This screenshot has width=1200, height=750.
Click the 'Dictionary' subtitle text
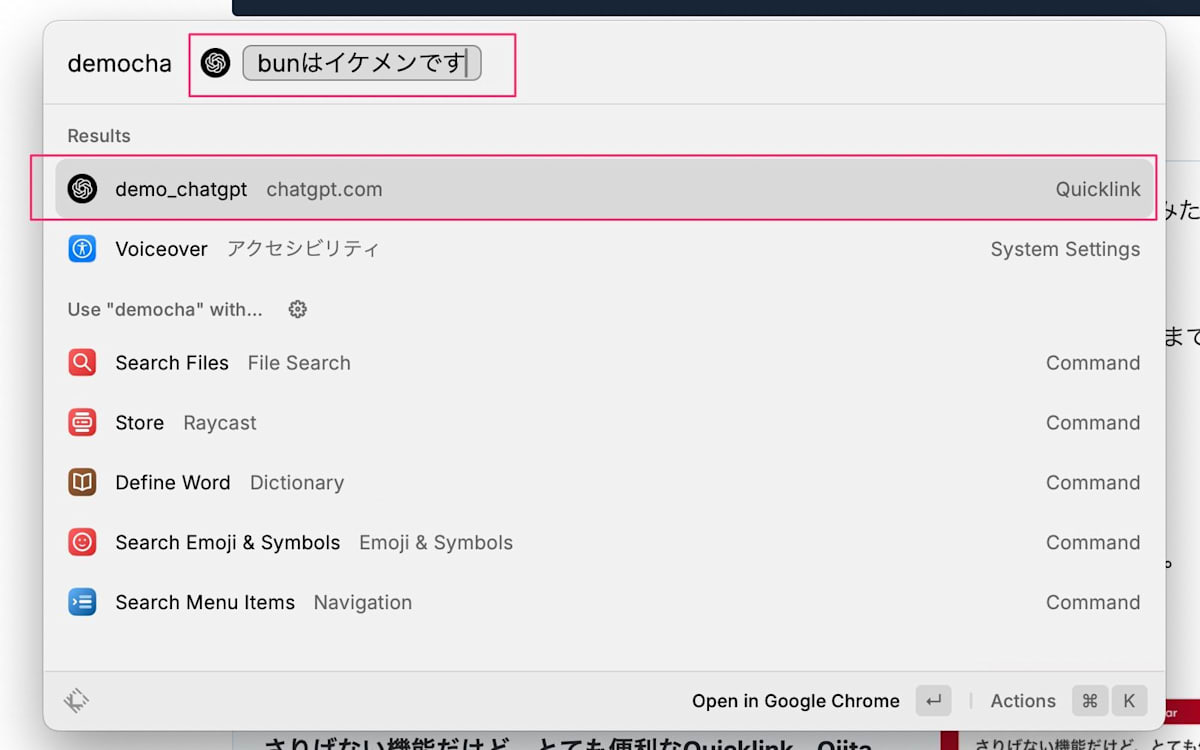(x=297, y=483)
